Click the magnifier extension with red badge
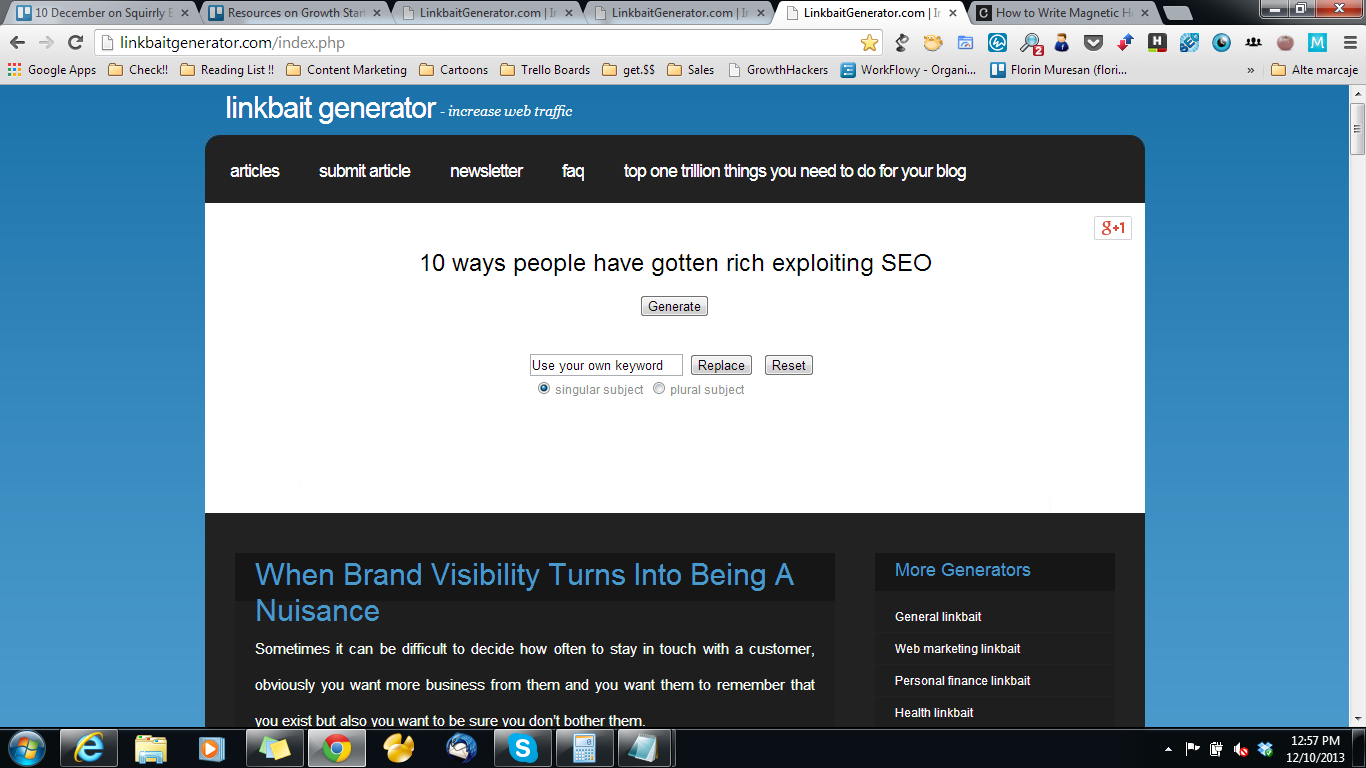The width and height of the screenshot is (1366, 768). 1030,42
